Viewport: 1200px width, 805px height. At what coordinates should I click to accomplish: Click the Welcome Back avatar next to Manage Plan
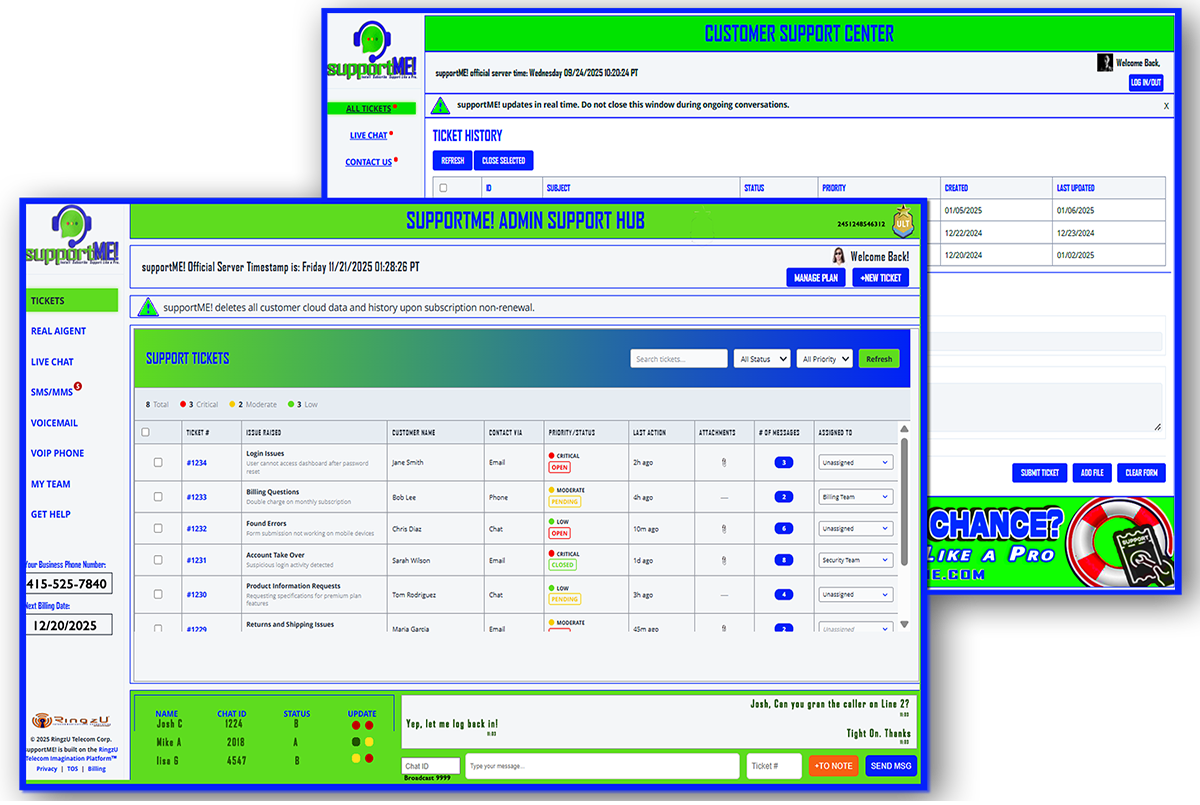838,255
